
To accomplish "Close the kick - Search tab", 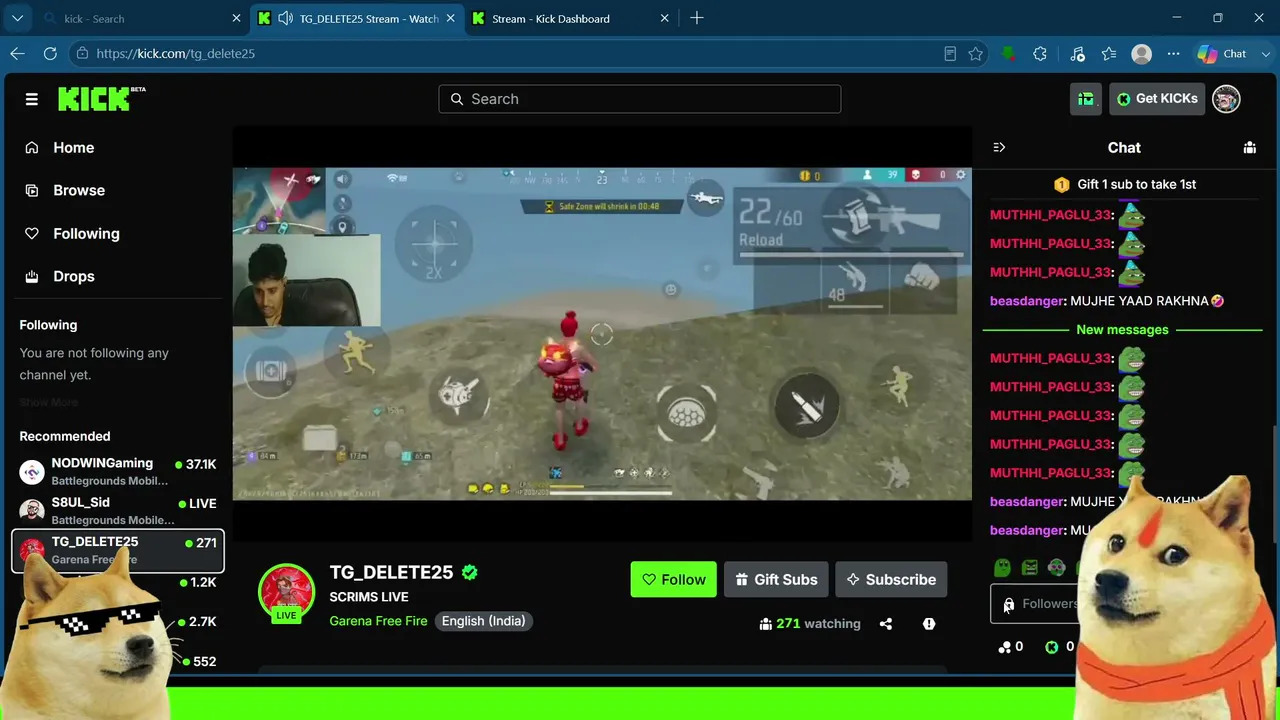I will tap(237, 18).
